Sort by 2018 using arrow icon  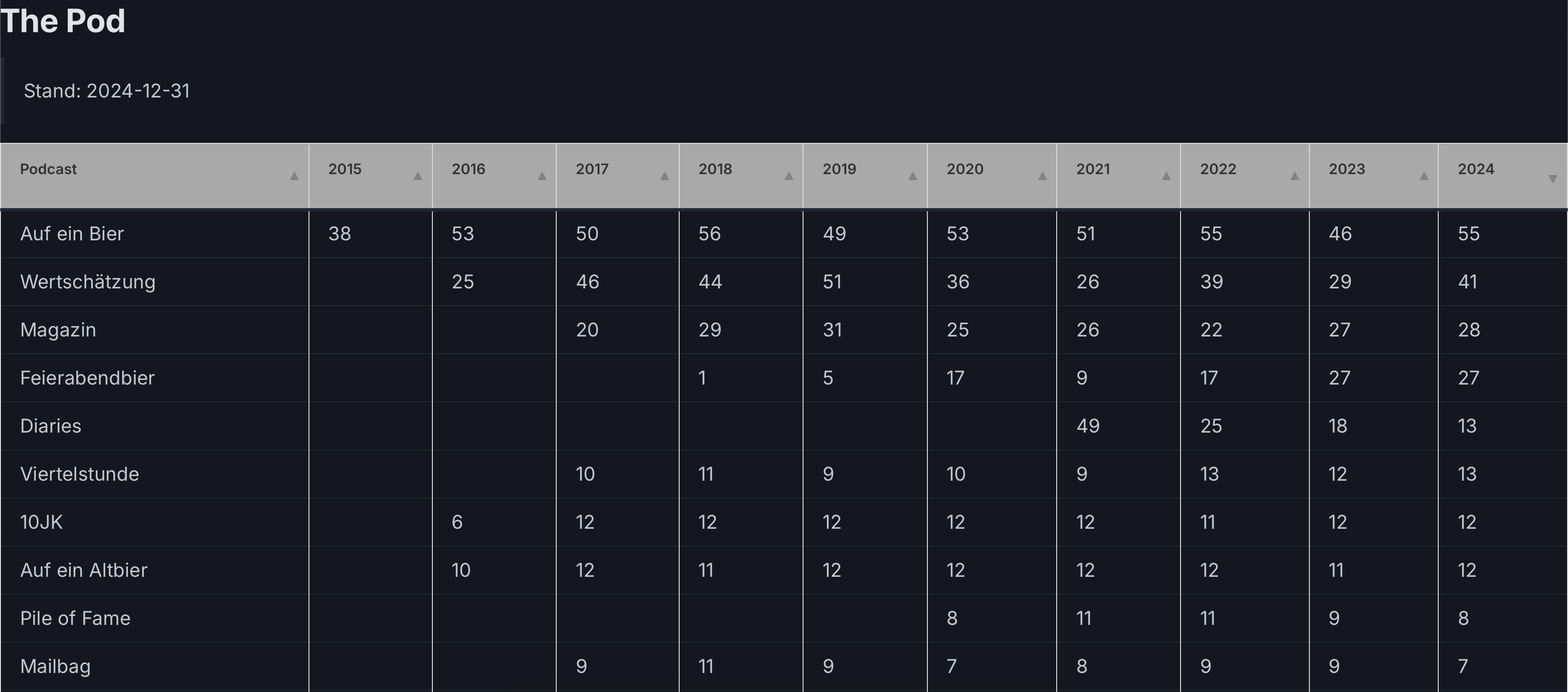pos(789,176)
